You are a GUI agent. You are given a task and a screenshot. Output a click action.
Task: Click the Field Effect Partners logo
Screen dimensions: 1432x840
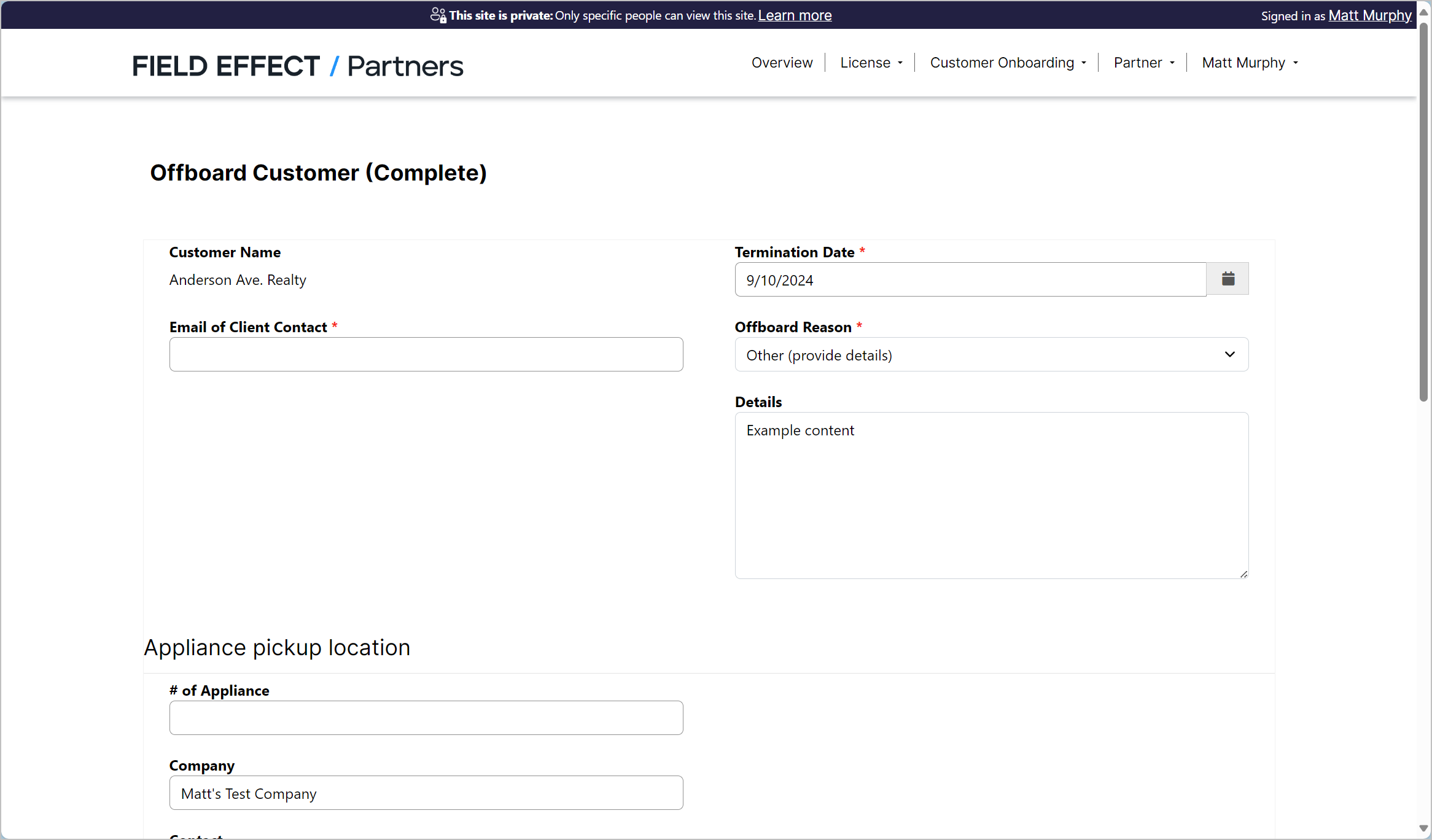click(x=298, y=66)
